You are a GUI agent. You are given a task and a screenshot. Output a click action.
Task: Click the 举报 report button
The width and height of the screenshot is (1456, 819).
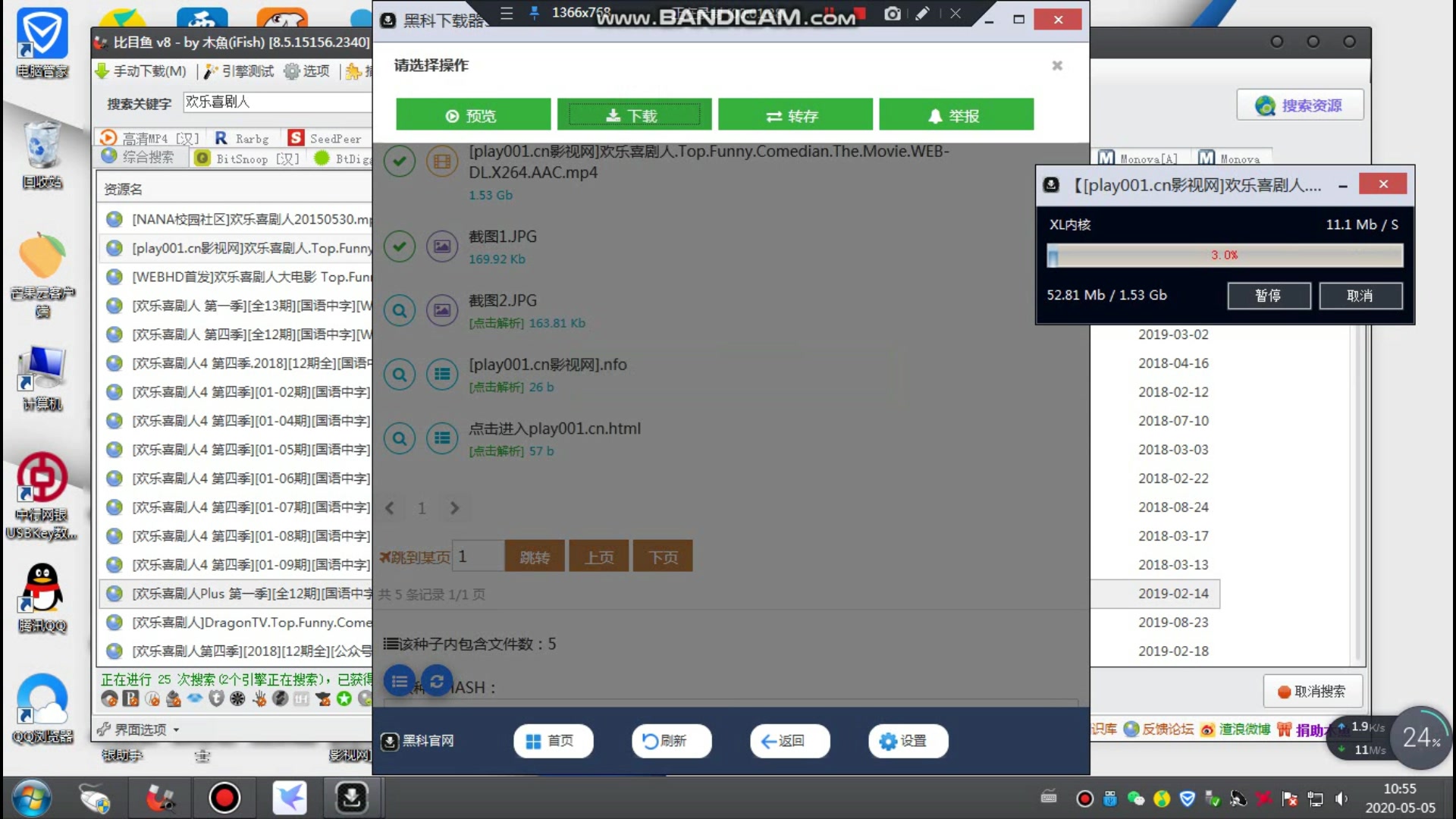pos(956,115)
